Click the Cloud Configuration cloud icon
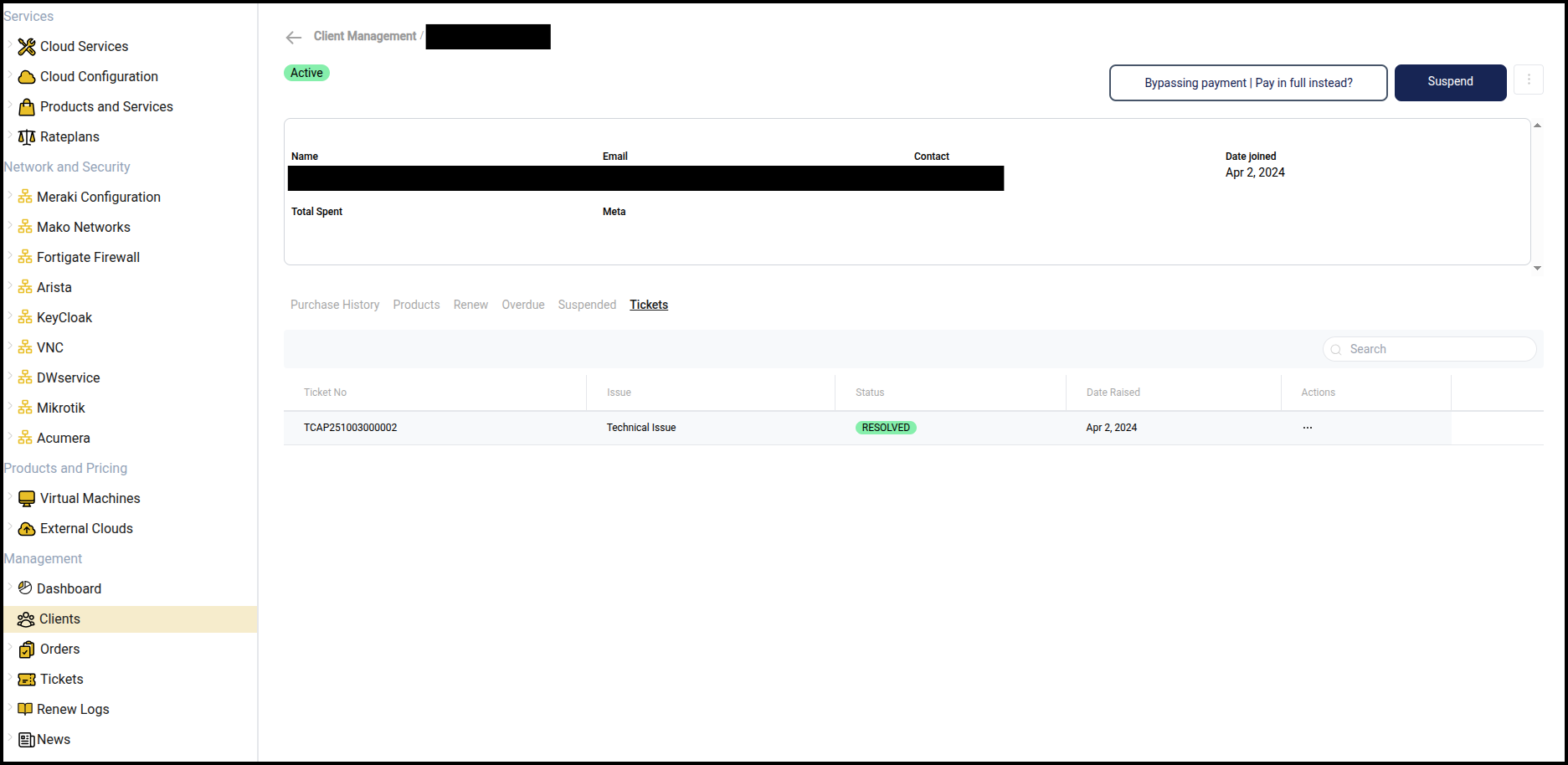 (x=27, y=77)
